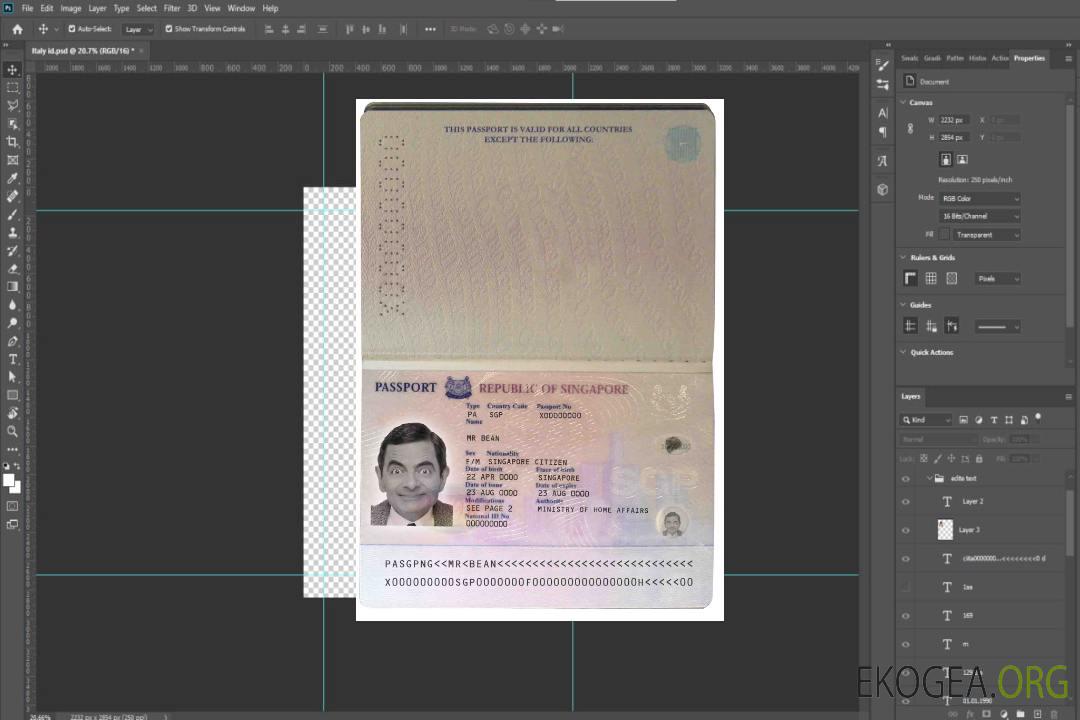Toggle the grid display button
This screenshot has width=1080, height=720.
[x=931, y=278]
